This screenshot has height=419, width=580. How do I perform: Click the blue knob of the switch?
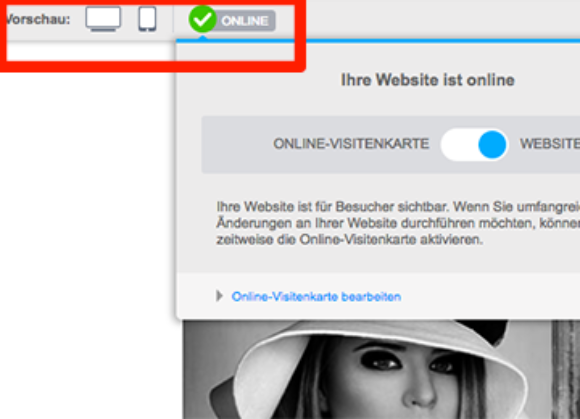[492, 145]
